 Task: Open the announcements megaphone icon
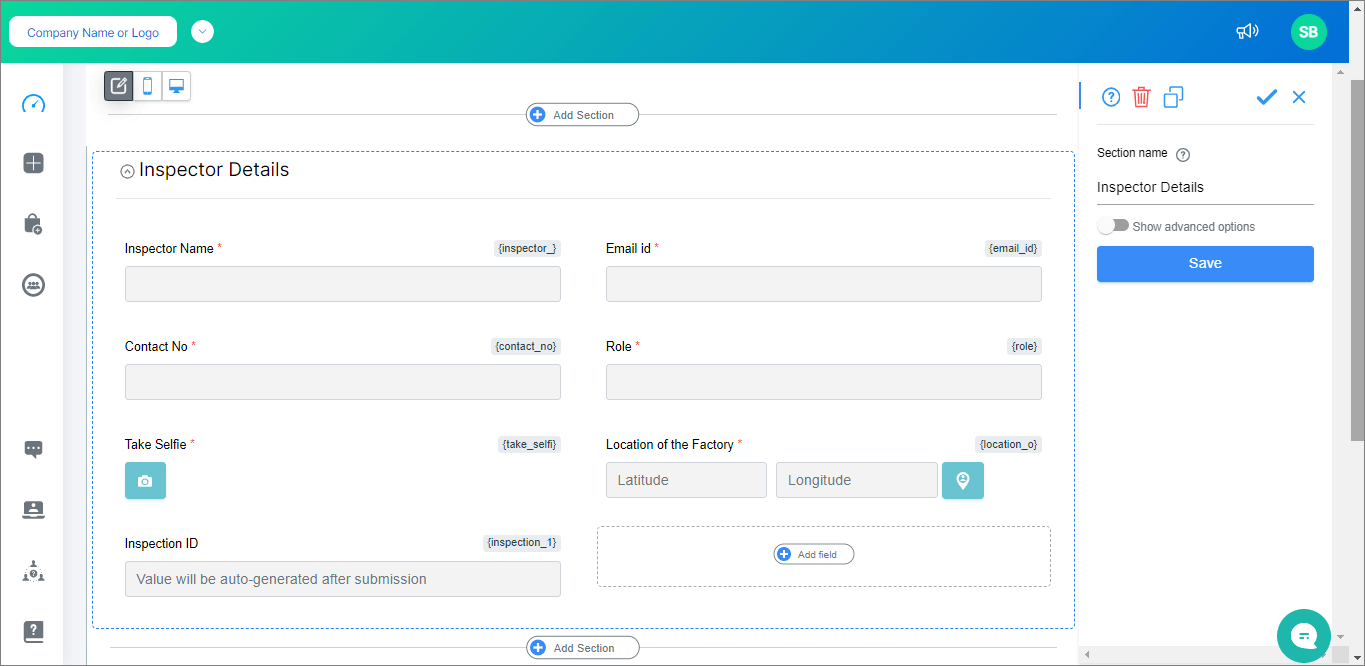click(x=1247, y=31)
